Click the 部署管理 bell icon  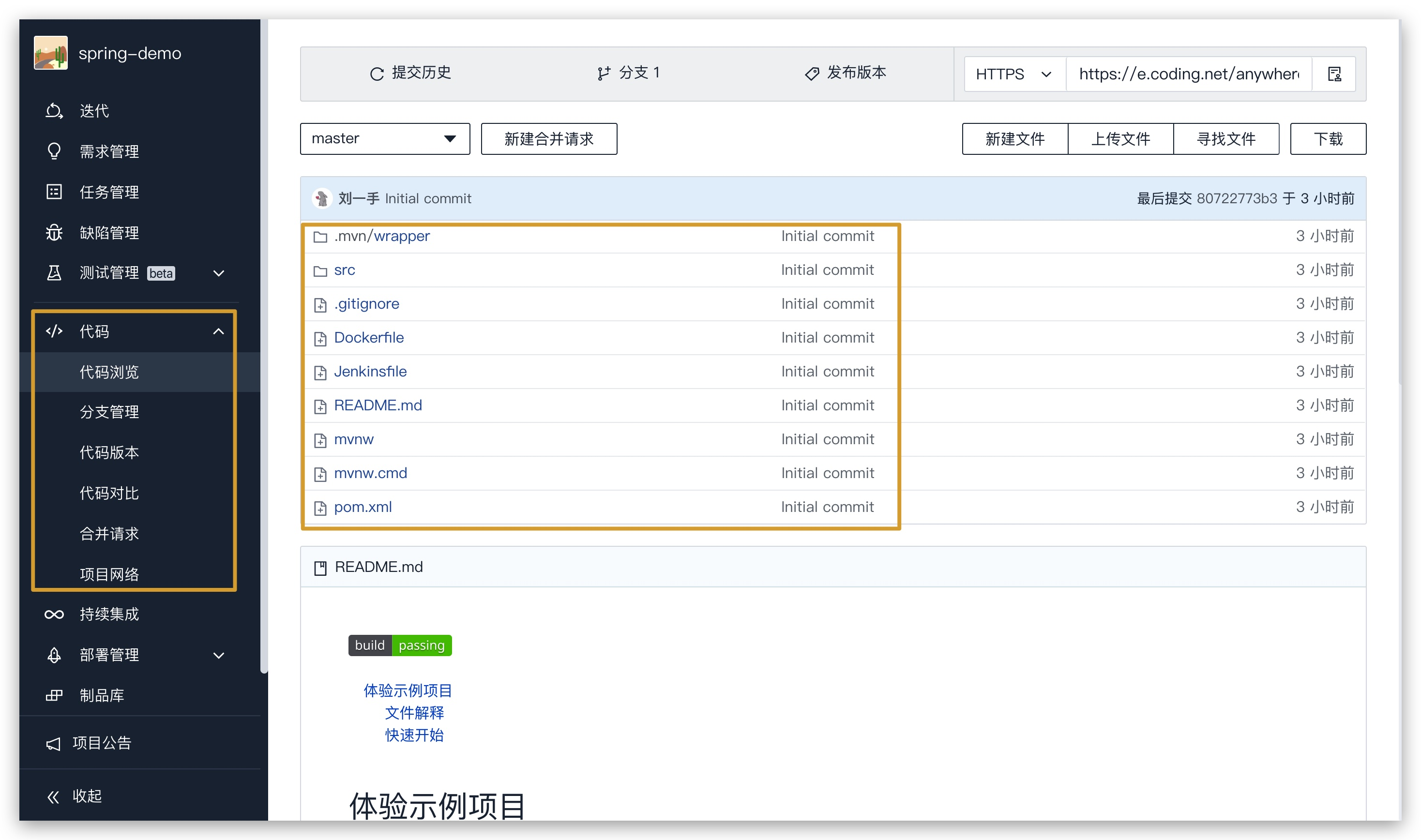pyautogui.click(x=54, y=655)
